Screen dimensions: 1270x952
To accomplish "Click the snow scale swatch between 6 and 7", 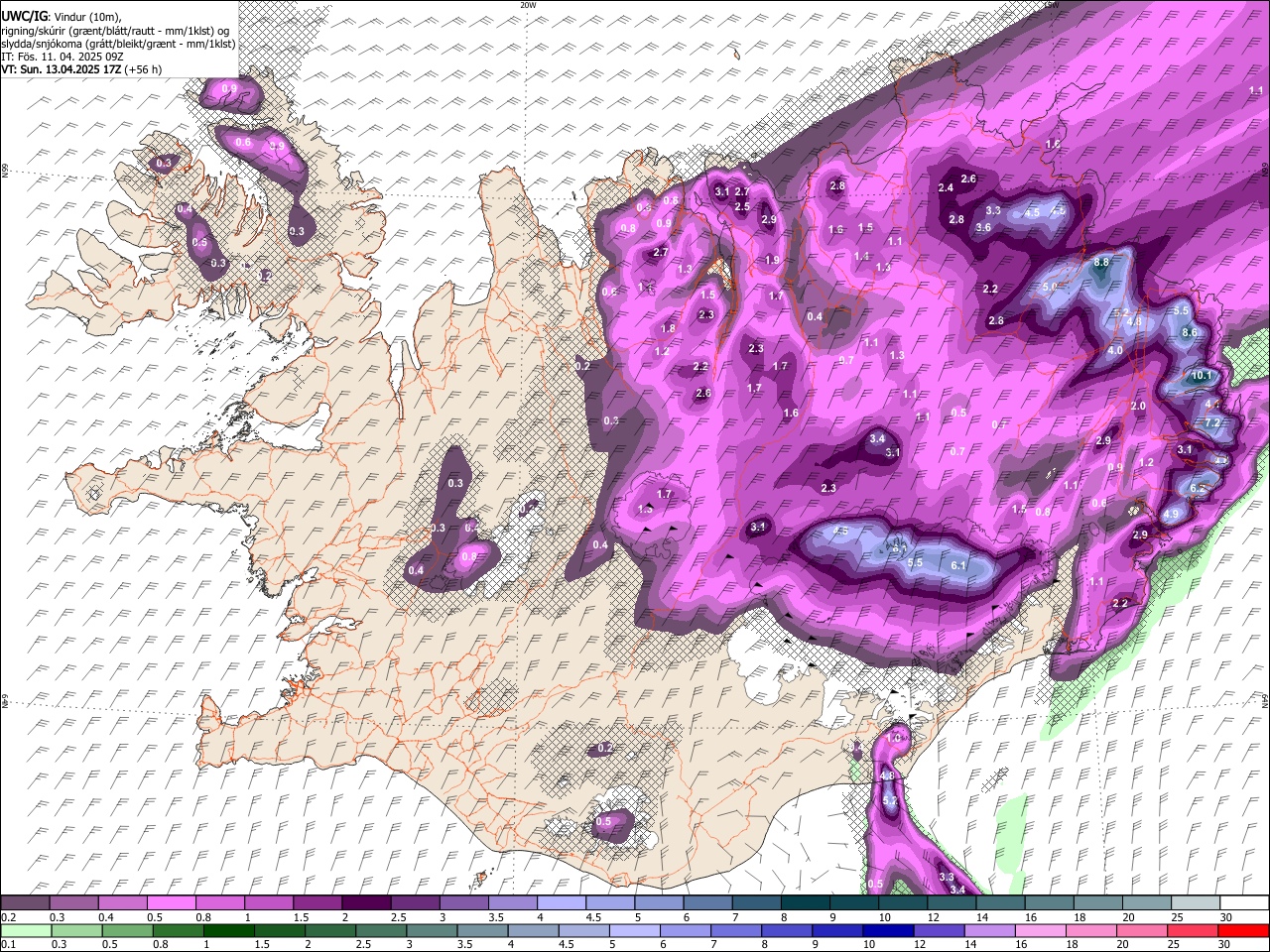I will coord(707,902).
